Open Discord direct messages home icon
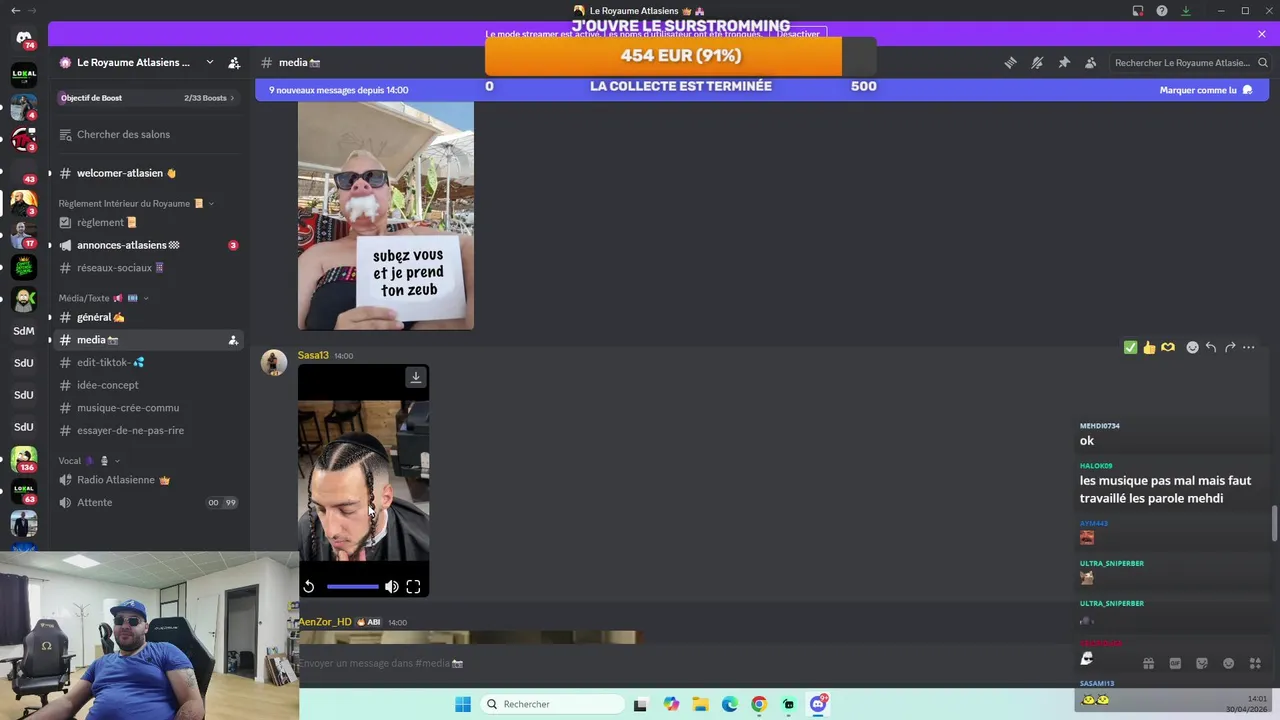Viewport: 1280px width, 720px height. [24, 37]
